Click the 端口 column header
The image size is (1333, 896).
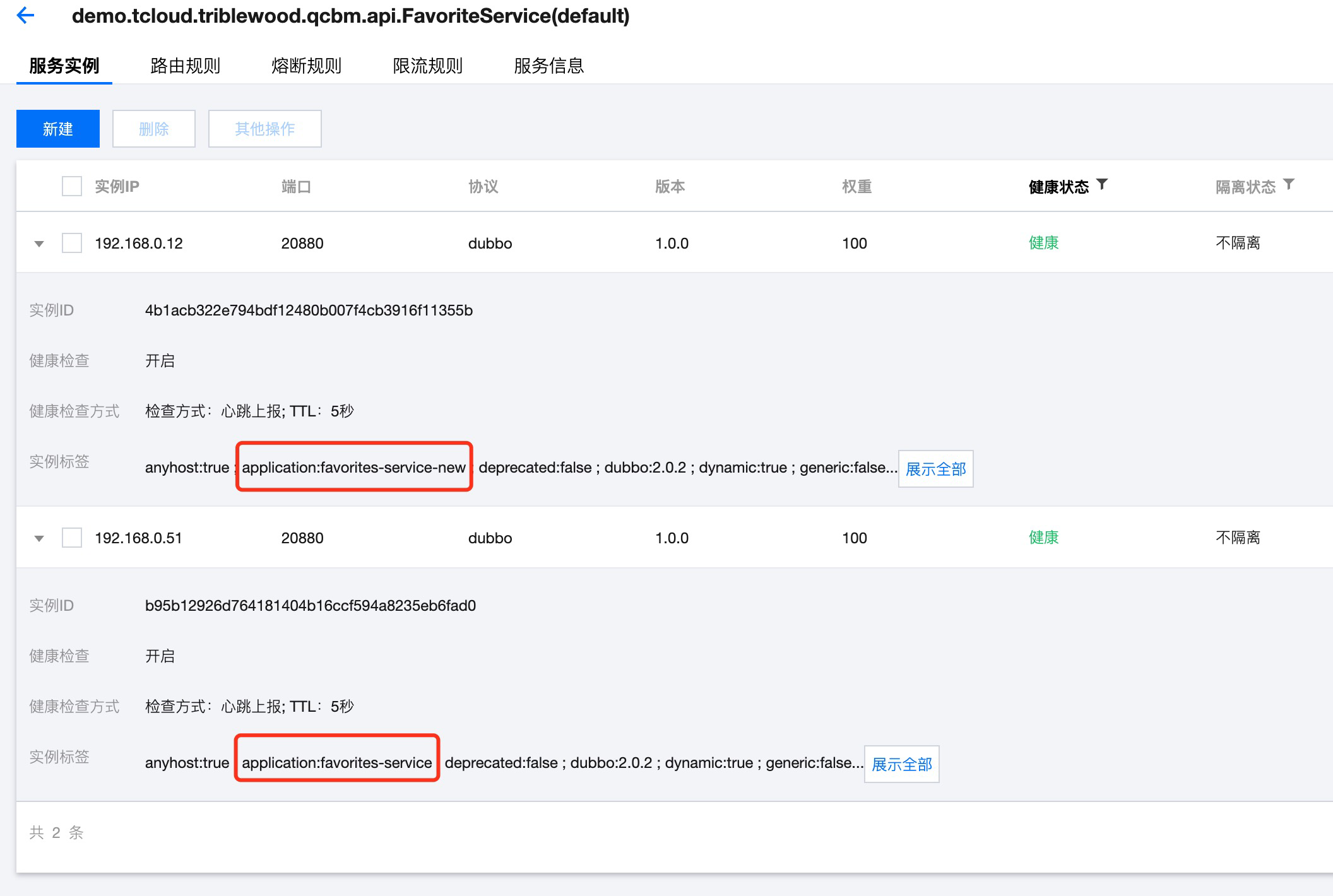[296, 186]
